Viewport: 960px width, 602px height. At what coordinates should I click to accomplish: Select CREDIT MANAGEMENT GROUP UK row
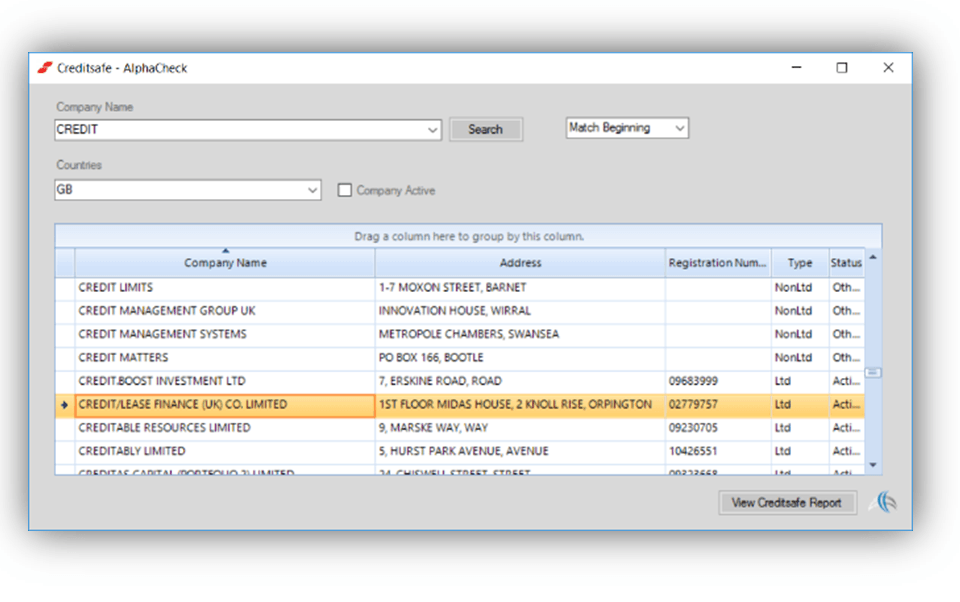pyautogui.click(x=459, y=311)
